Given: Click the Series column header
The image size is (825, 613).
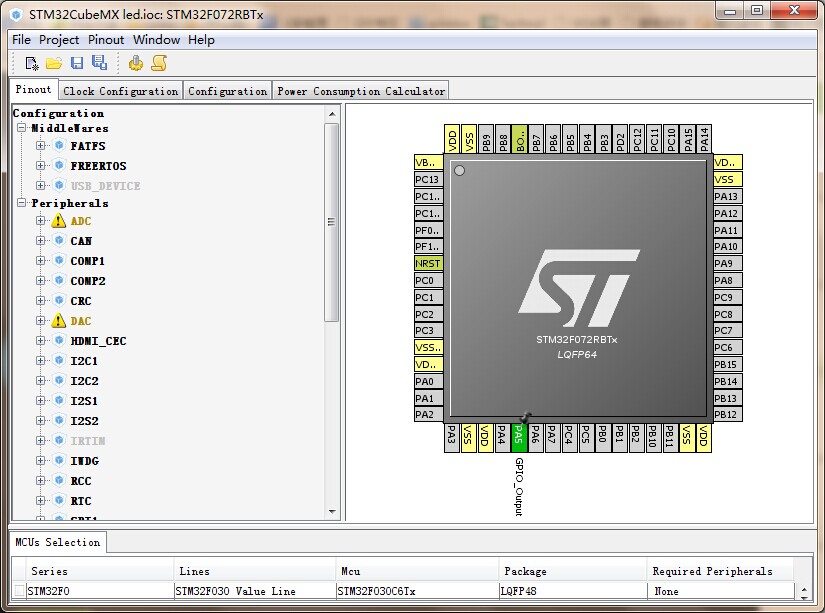Looking at the screenshot, I should [x=99, y=571].
